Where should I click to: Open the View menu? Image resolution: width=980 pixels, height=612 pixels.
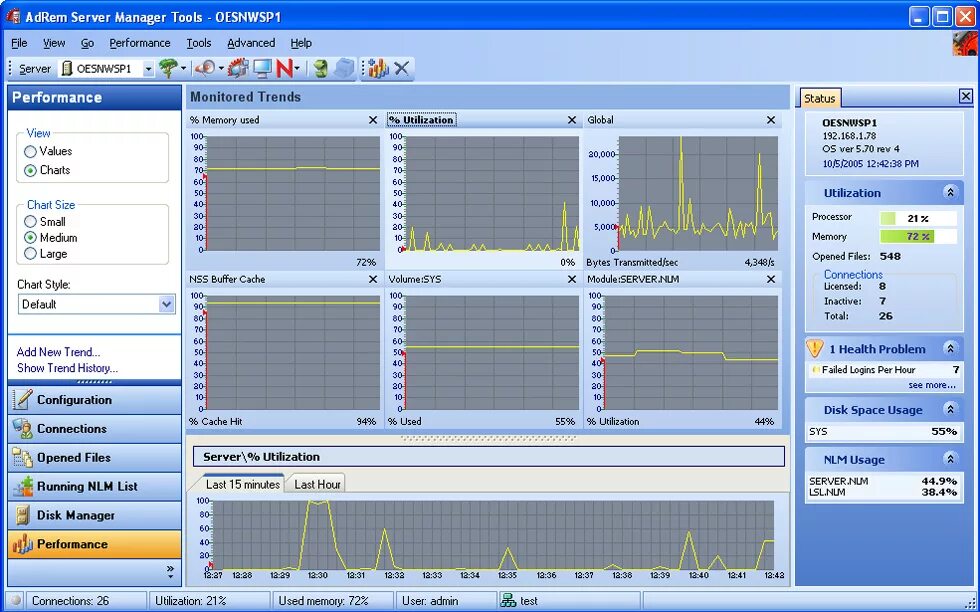[54, 43]
